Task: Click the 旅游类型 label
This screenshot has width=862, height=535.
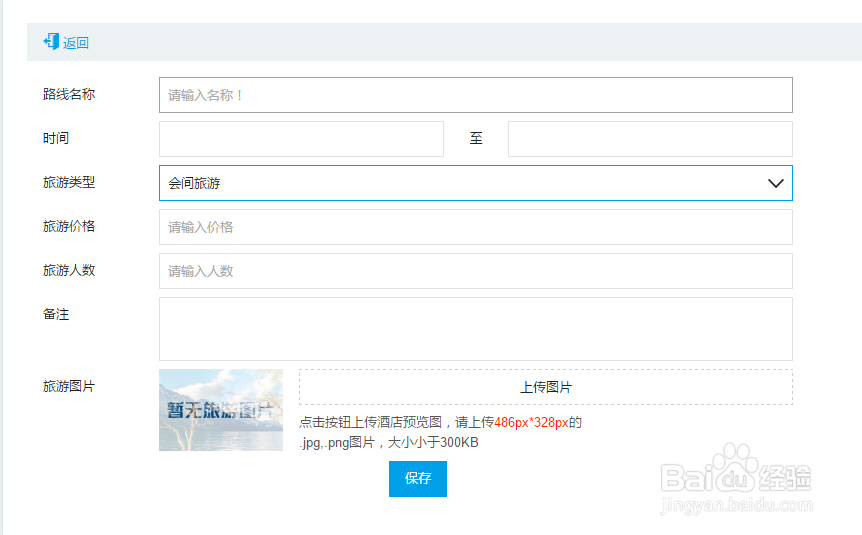Action: 69,183
